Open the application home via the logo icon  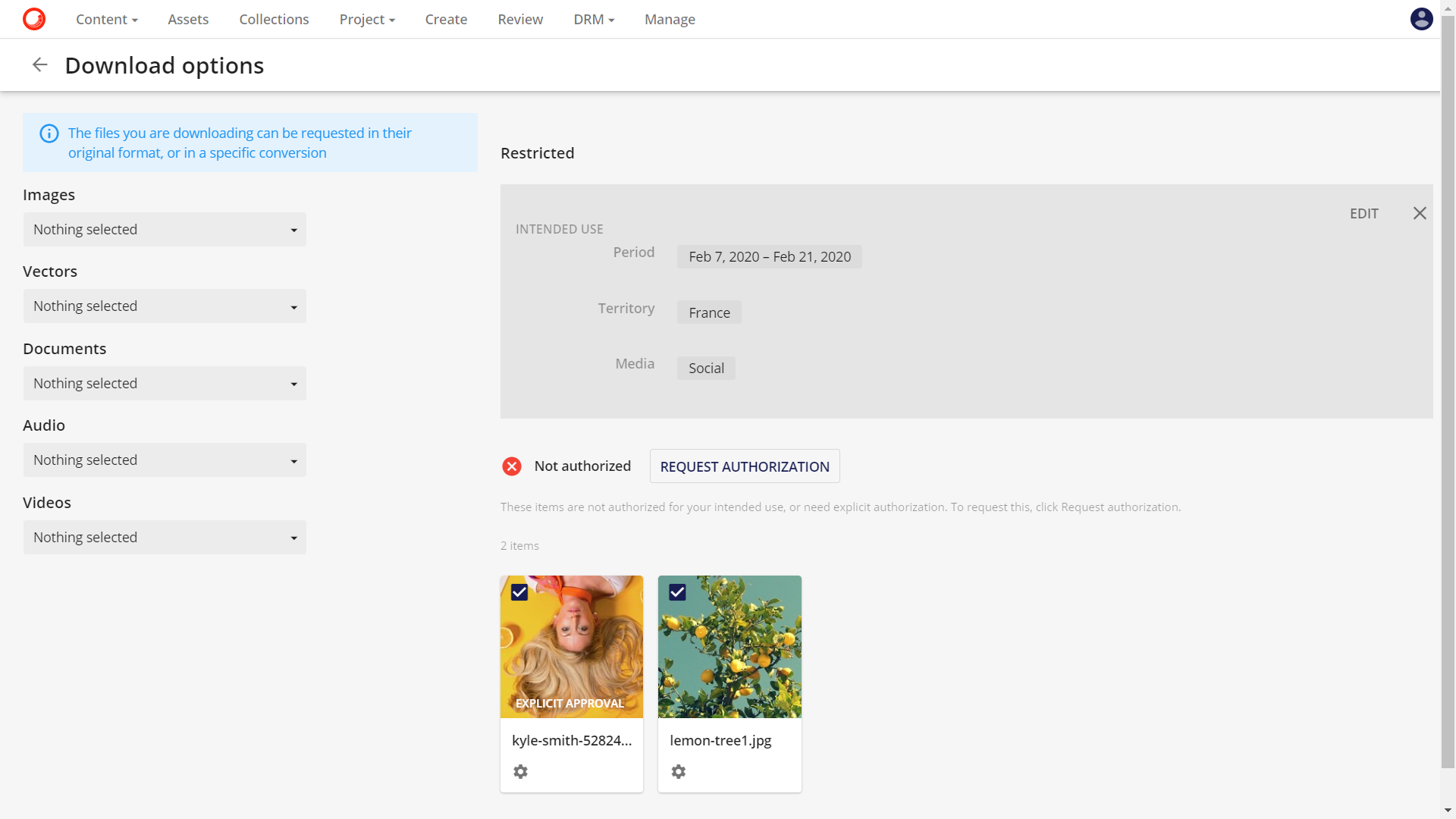point(33,18)
